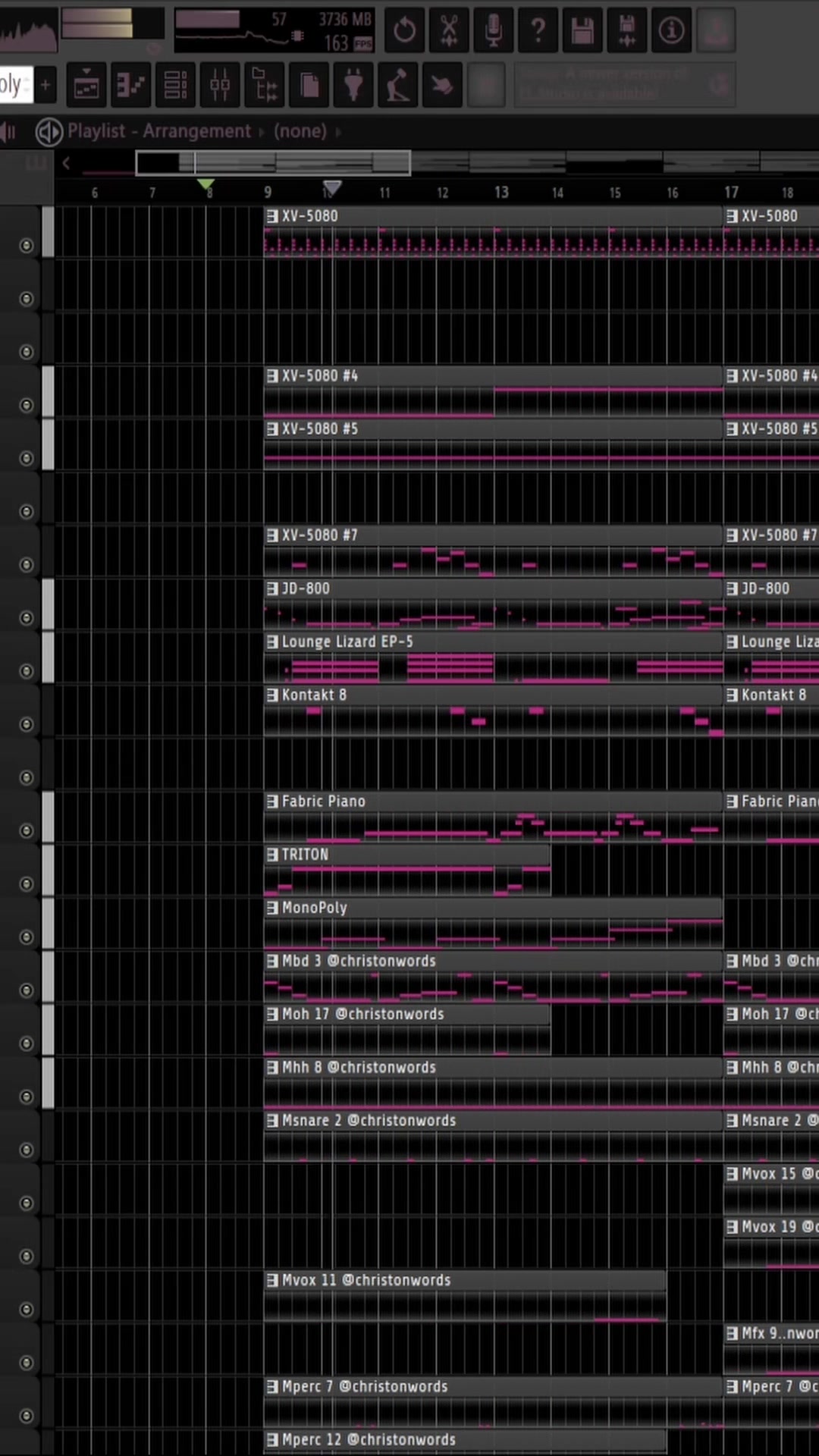Mute the JD-800 track

pyautogui.click(x=27, y=618)
